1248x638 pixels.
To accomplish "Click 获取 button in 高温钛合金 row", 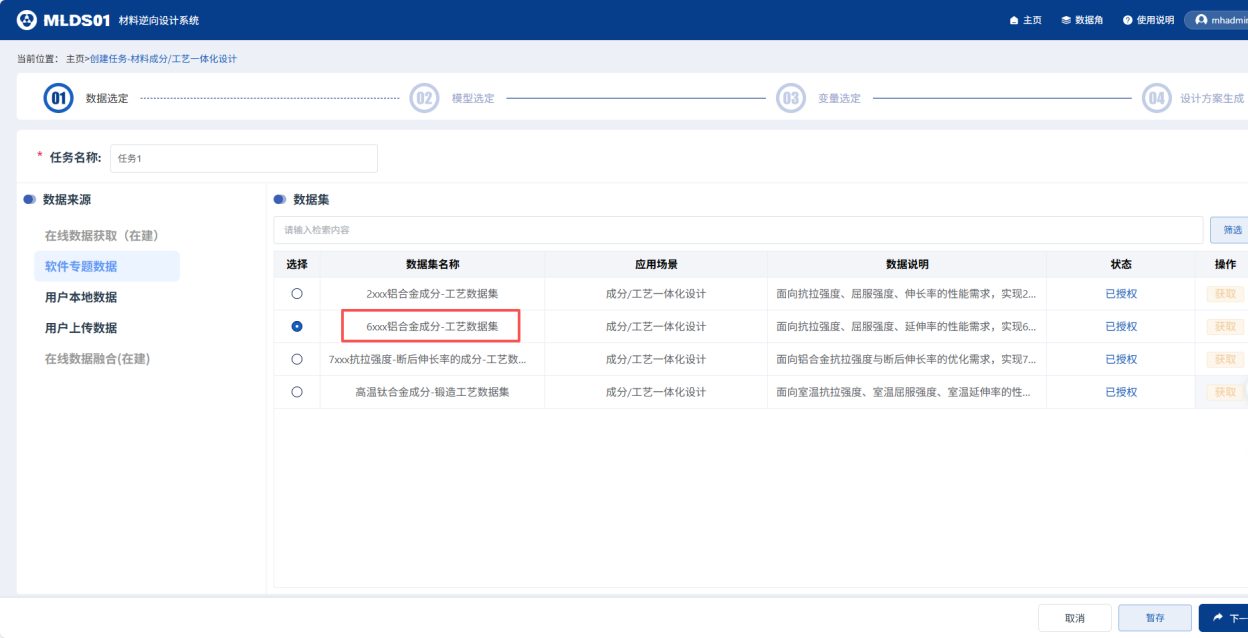I will click(1224, 392).
